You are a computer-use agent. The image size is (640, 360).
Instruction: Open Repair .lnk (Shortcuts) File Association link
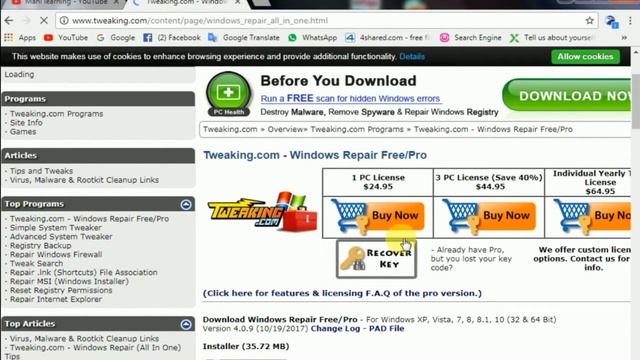point(83,272)
